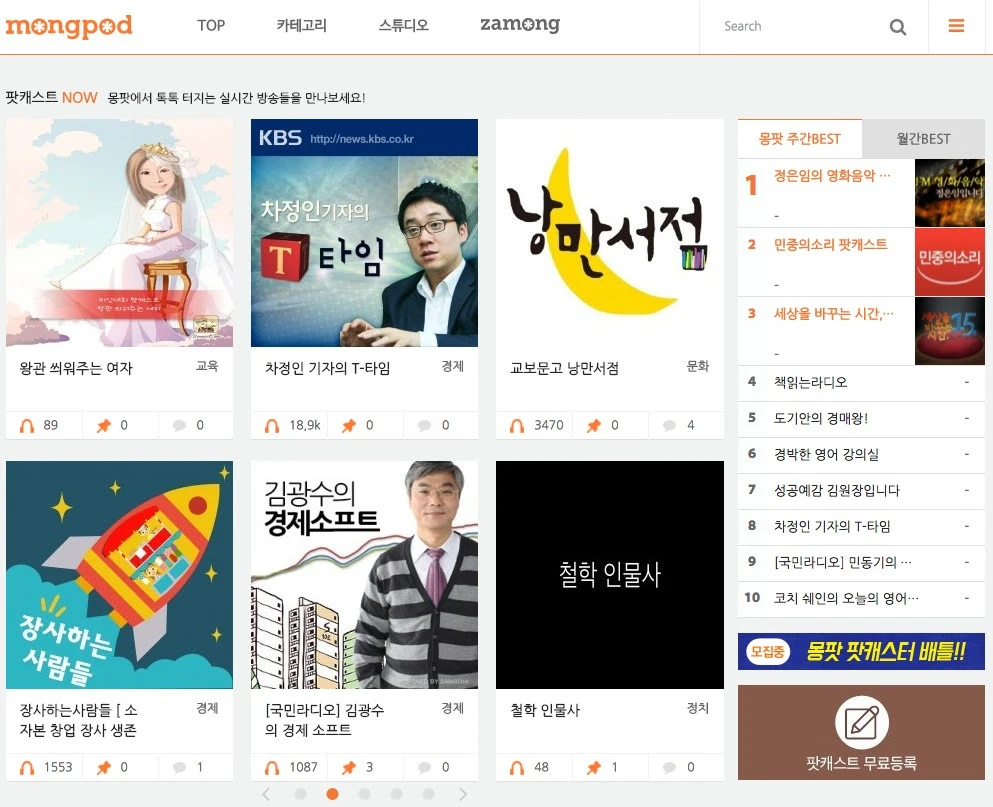Screen dimensions: 993x807
Task: Select the third carousel page dot
Action: pos(364,794)
